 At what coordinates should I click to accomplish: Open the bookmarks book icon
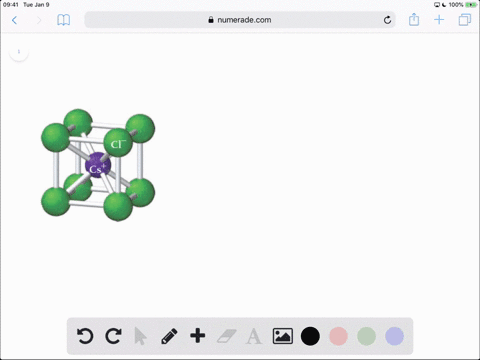63,20
